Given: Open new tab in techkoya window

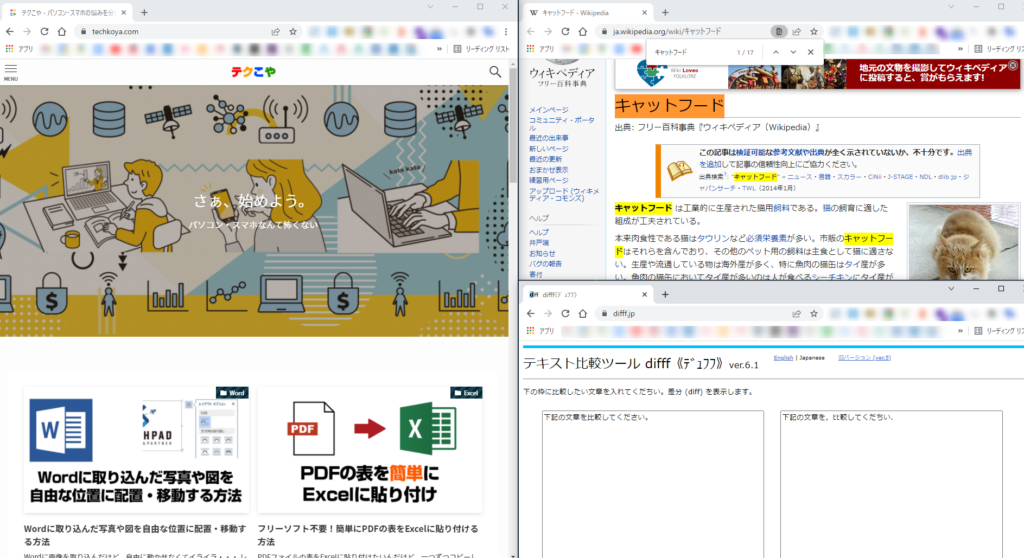Looking at the screenshot, I should pos(144,12).
